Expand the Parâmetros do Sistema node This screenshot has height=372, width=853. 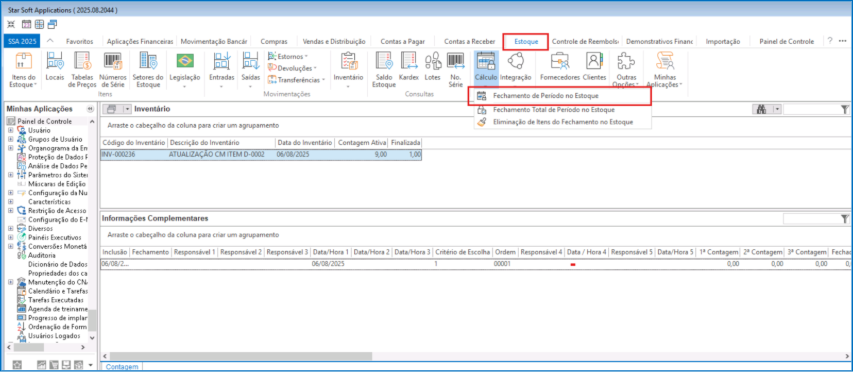click(10, 175)
